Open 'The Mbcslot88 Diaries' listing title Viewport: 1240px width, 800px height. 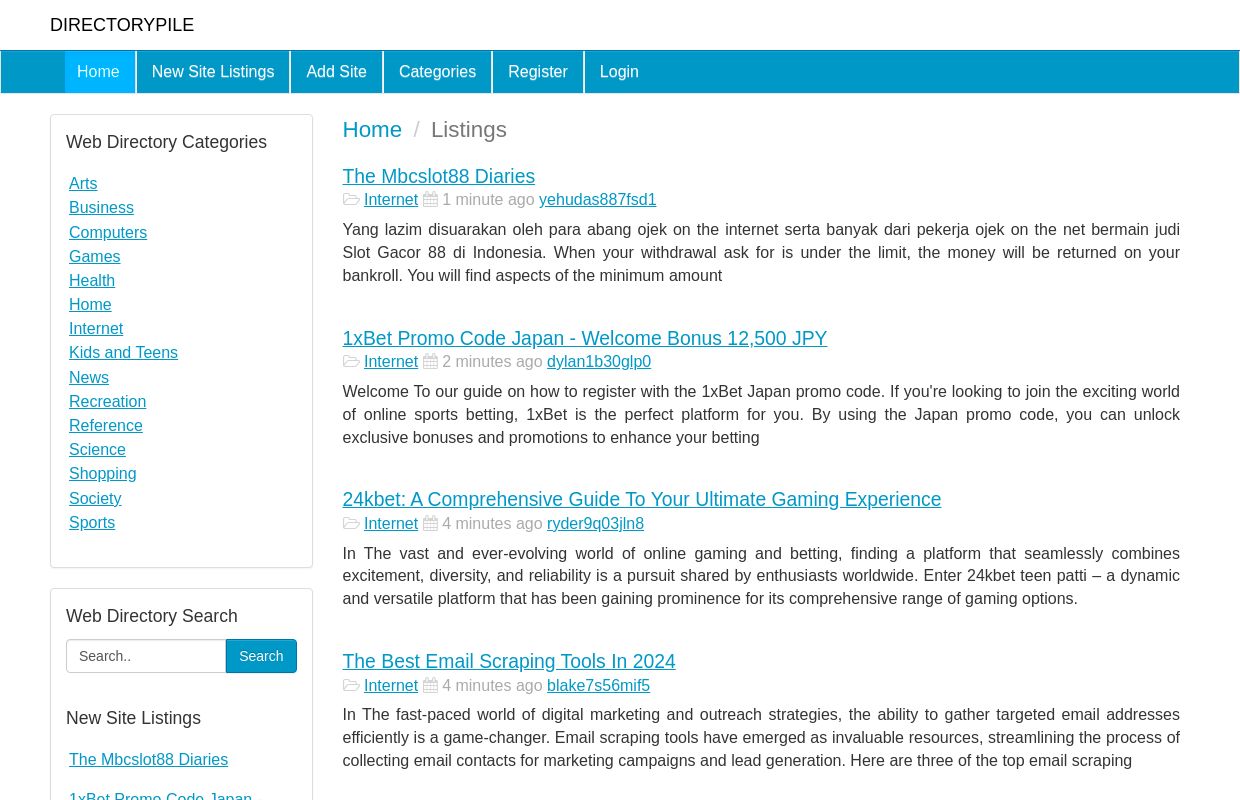pos(439,176)
